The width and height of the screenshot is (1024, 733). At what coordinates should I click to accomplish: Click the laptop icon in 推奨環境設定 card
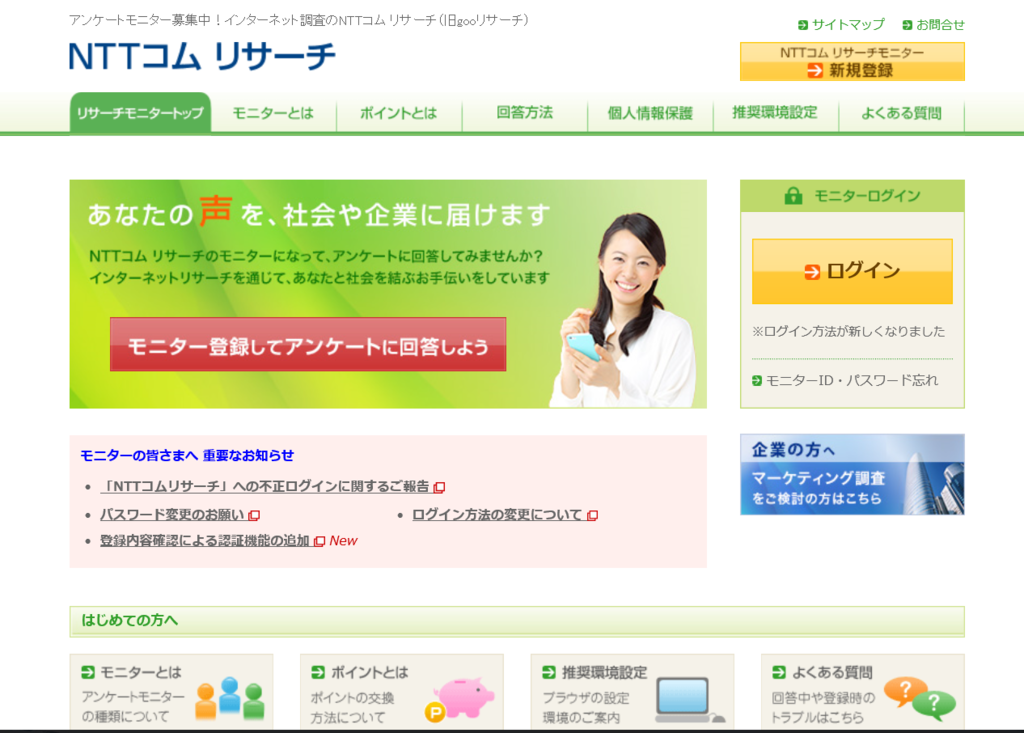(x=690, y=700)
